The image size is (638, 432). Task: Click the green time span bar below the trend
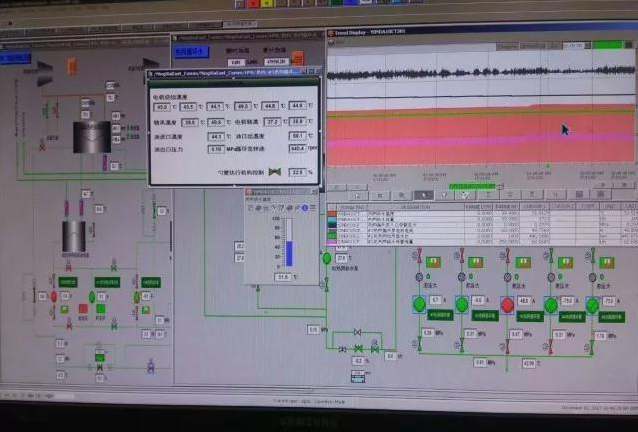(472, 186)
